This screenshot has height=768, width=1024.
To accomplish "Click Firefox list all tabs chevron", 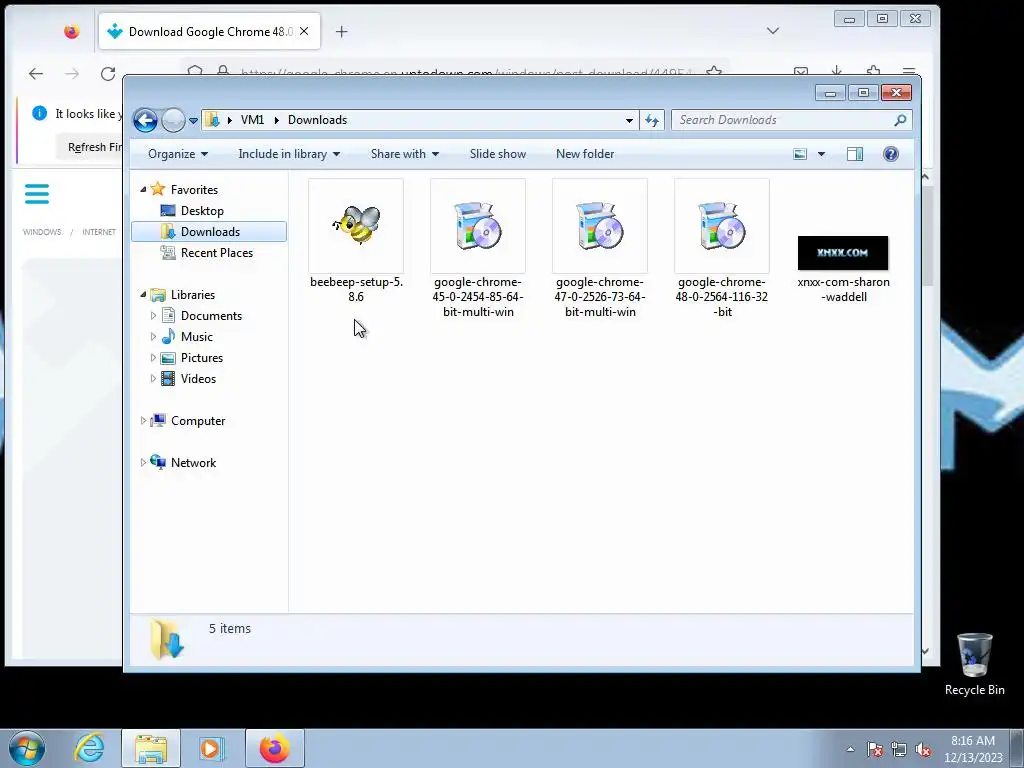I will pos(773,31).
